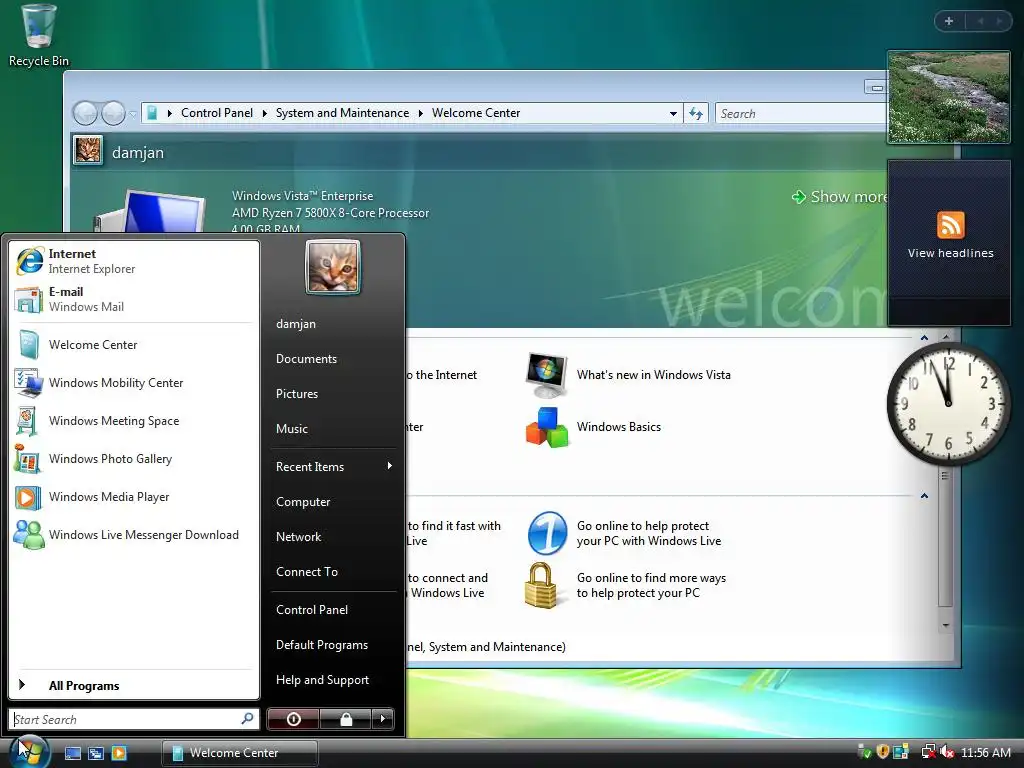The height and width of the screenshot is (768, 1024).
Task: Click the analog clock gadget
Action: point(948,404)
